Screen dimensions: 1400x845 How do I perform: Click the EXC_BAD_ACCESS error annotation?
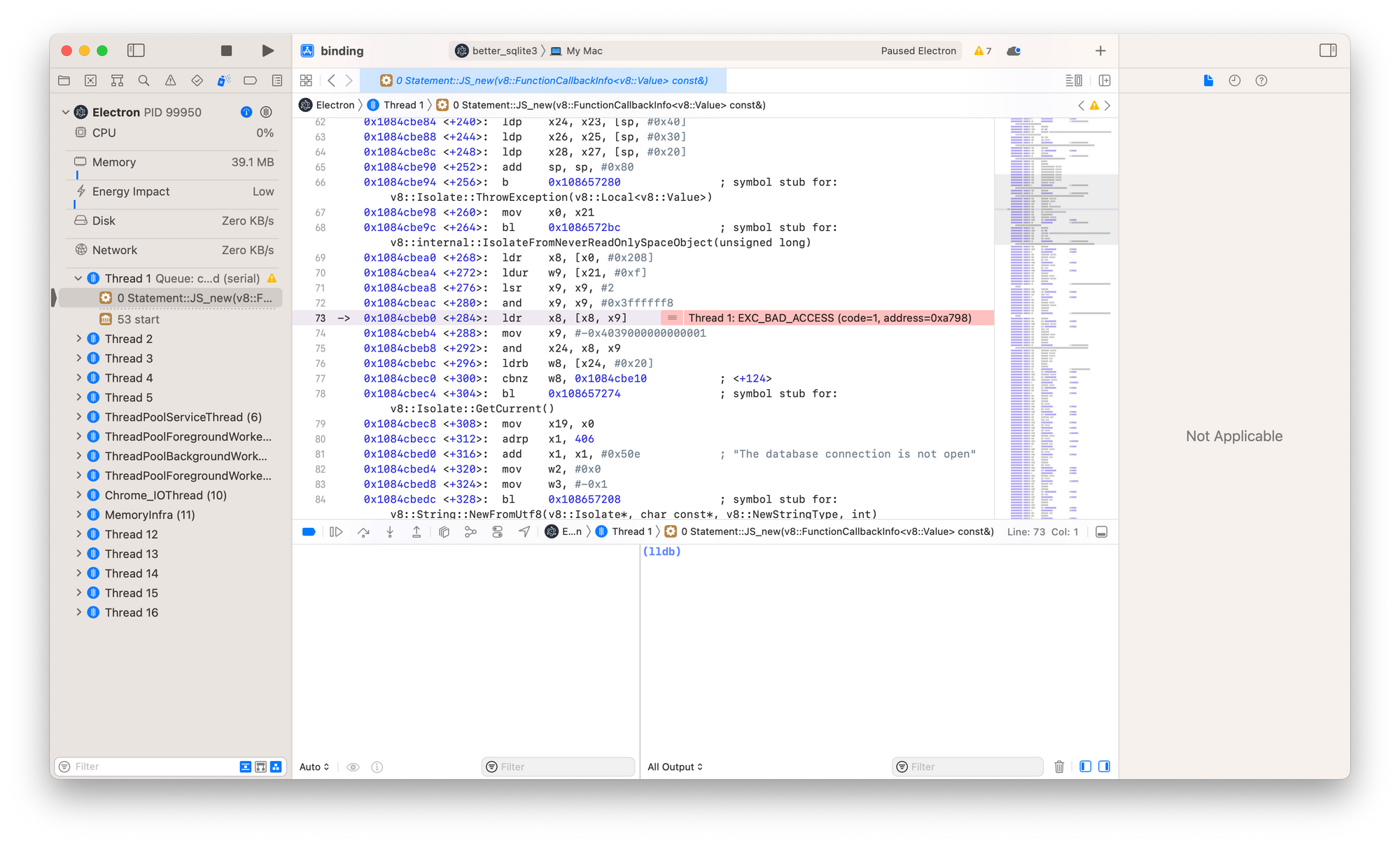click(x=829, y=318)
